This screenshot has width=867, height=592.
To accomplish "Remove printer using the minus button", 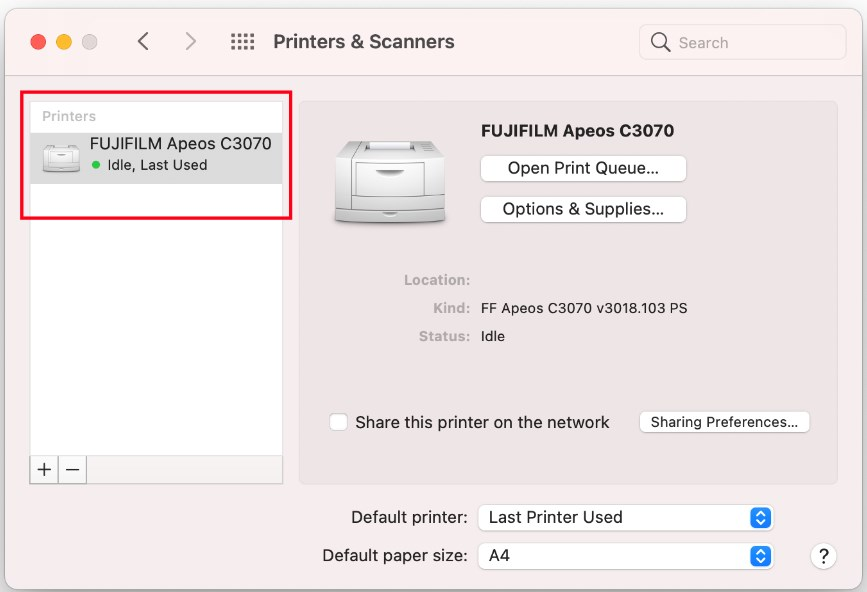I will coord(72,470).
